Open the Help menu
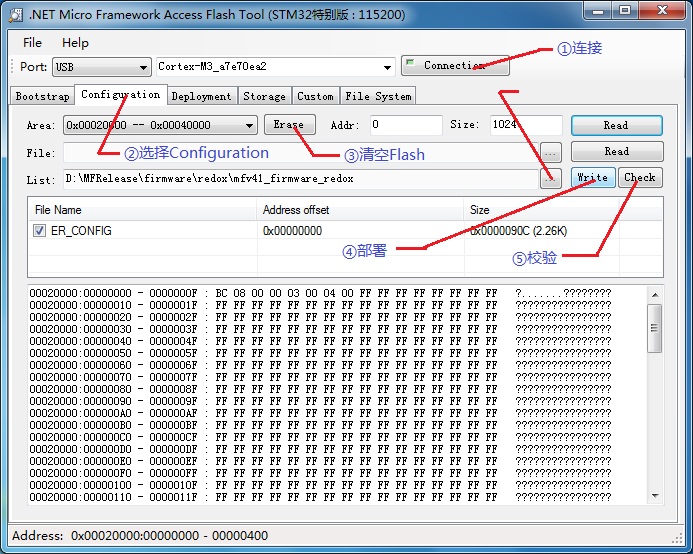This screenshot has width=693, height=554. [75, 43]
